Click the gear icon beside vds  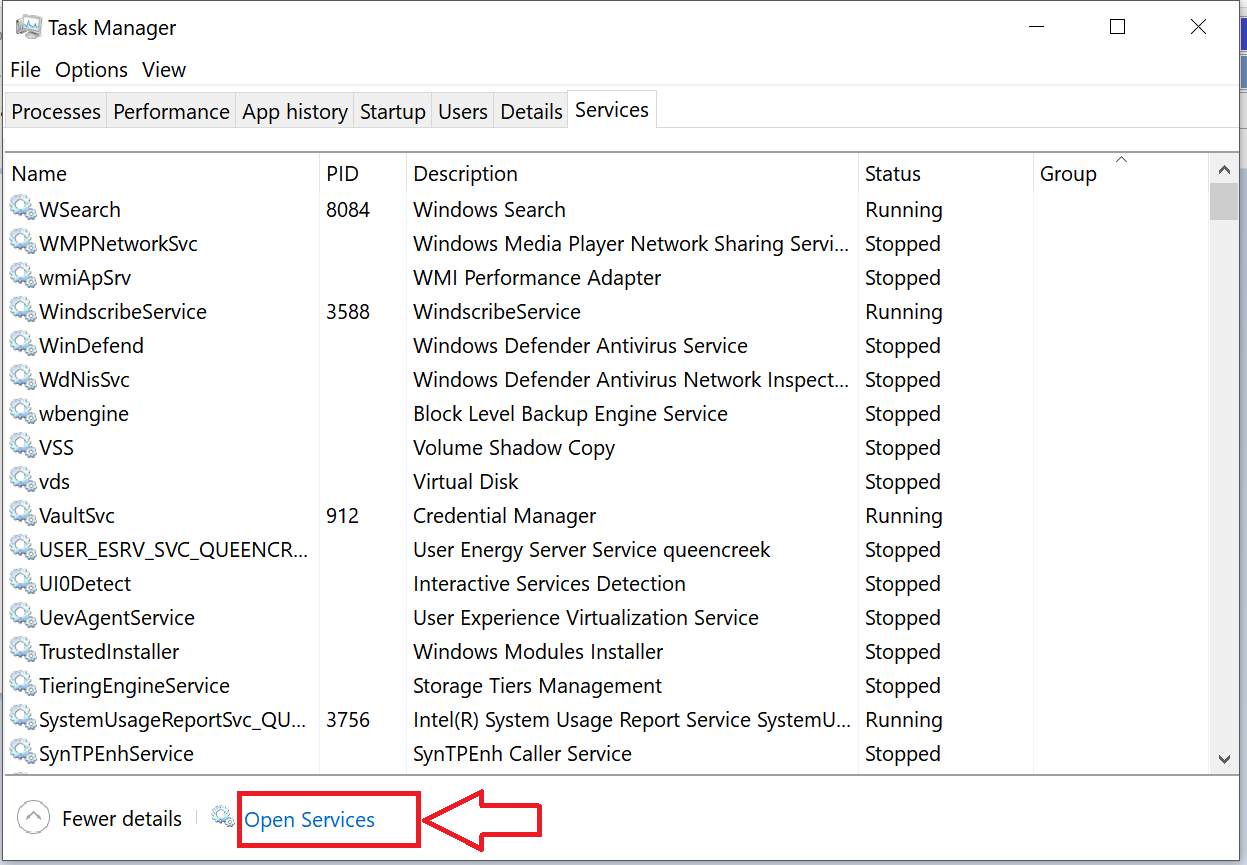point(23,480)
